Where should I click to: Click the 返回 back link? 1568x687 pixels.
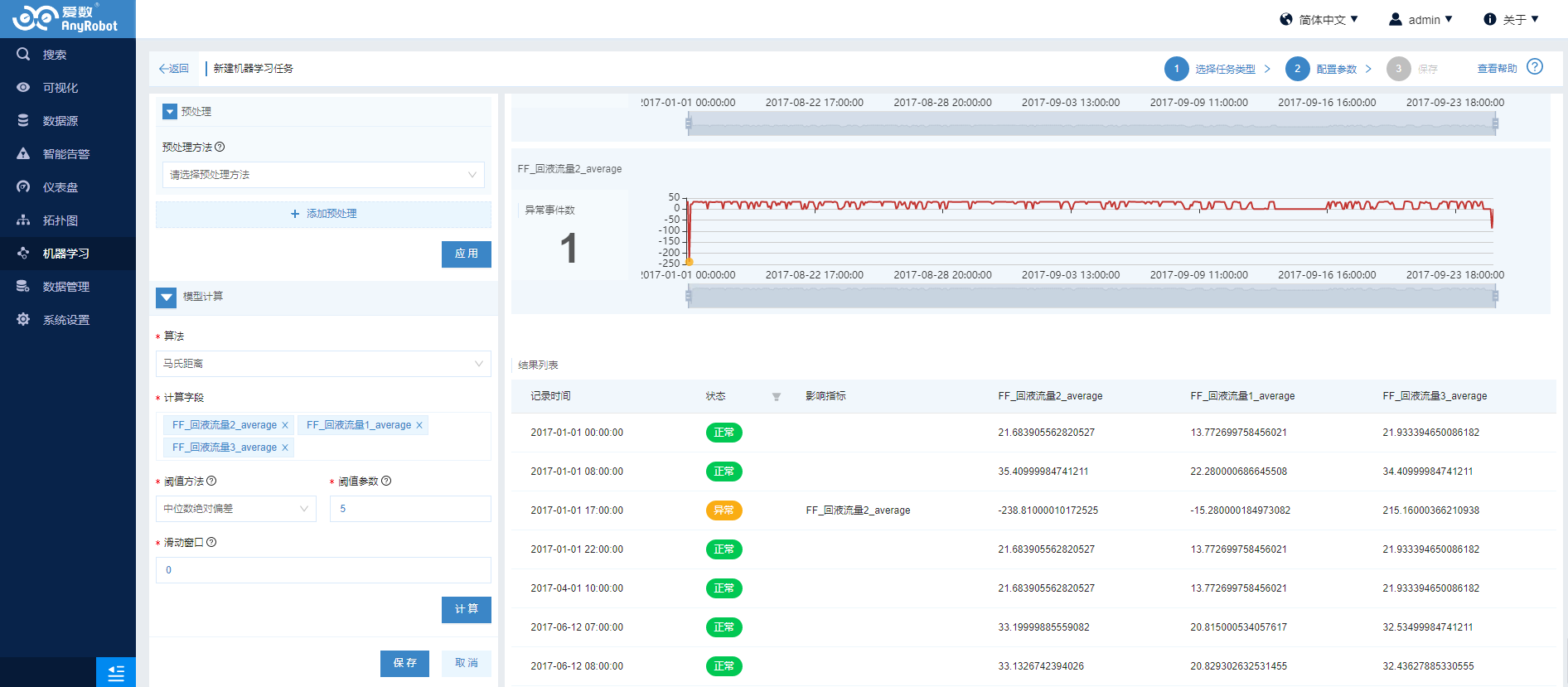(174, 69)
